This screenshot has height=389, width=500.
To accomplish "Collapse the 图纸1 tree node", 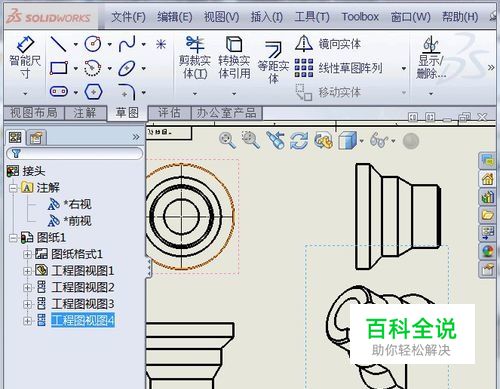I will (13, 238).
